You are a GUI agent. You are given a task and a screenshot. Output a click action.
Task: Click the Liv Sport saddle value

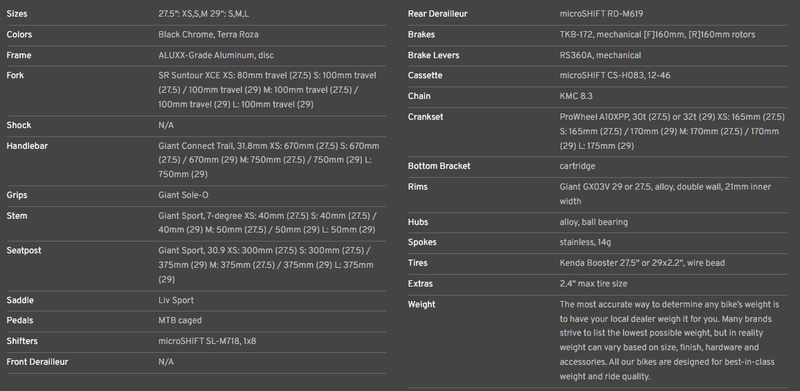176,300
